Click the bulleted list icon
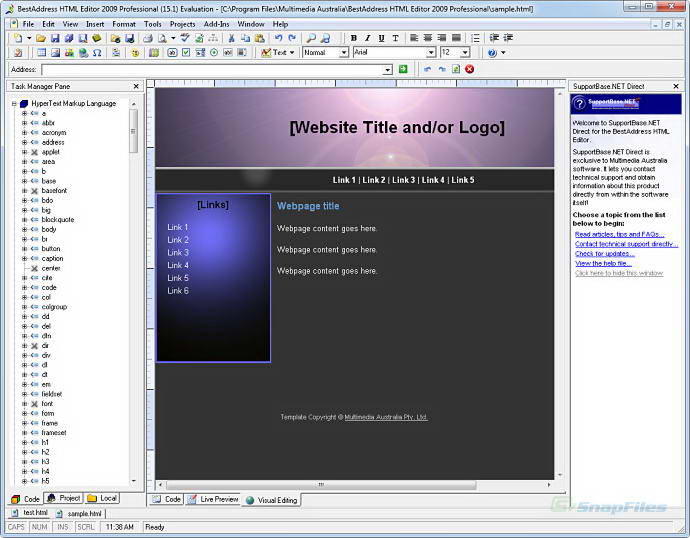The height and width of the screenshot is (538, 690). [x=475, y=38]
